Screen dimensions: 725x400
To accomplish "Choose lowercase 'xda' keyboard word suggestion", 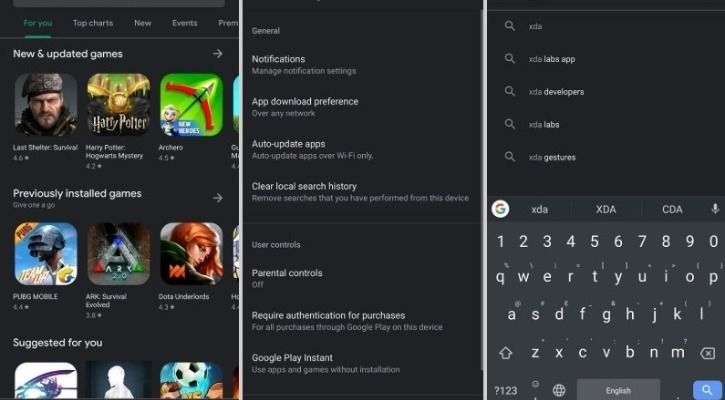I will pos(540,209).
